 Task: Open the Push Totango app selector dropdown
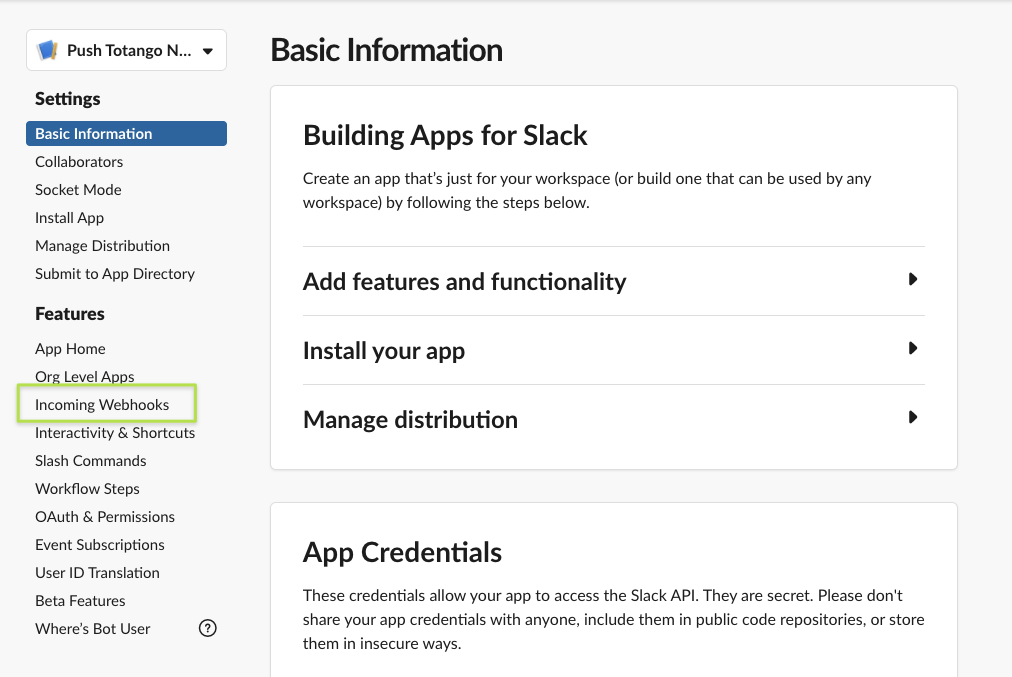126,50
